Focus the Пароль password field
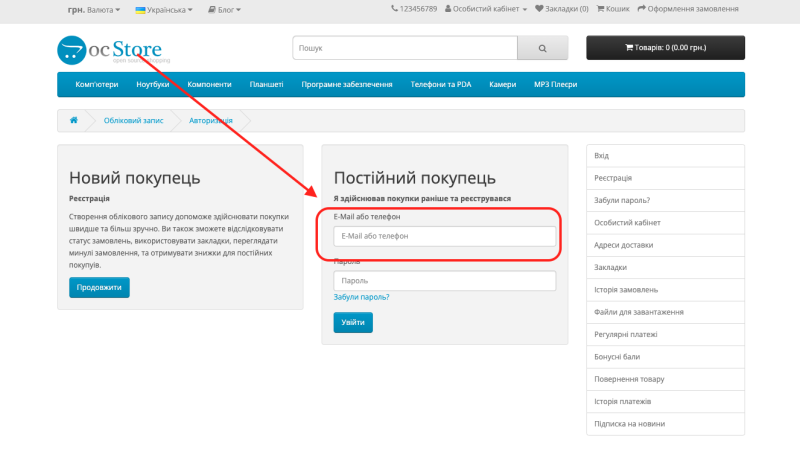Viewport: 800px width, 450px height. (x=444, y=281)
